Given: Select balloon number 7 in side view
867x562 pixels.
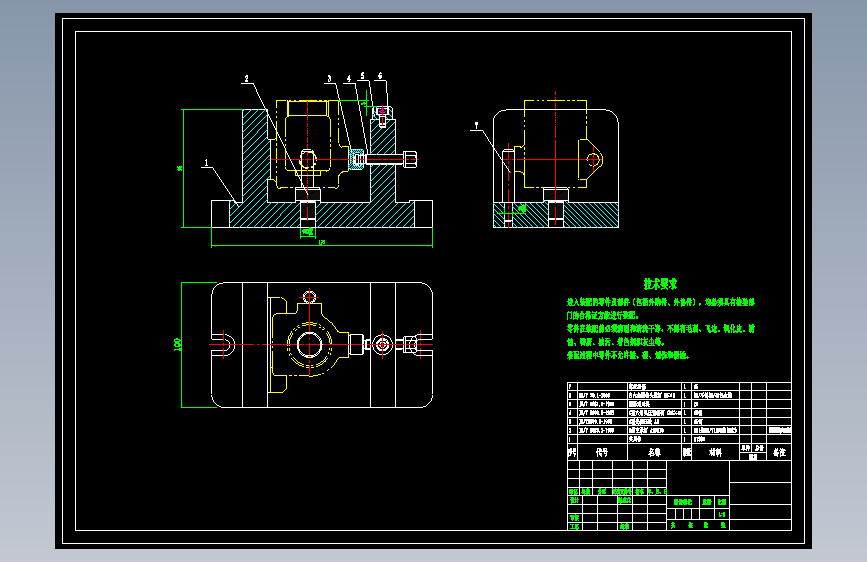Looking at the screenshot, I should click(476, 126).
